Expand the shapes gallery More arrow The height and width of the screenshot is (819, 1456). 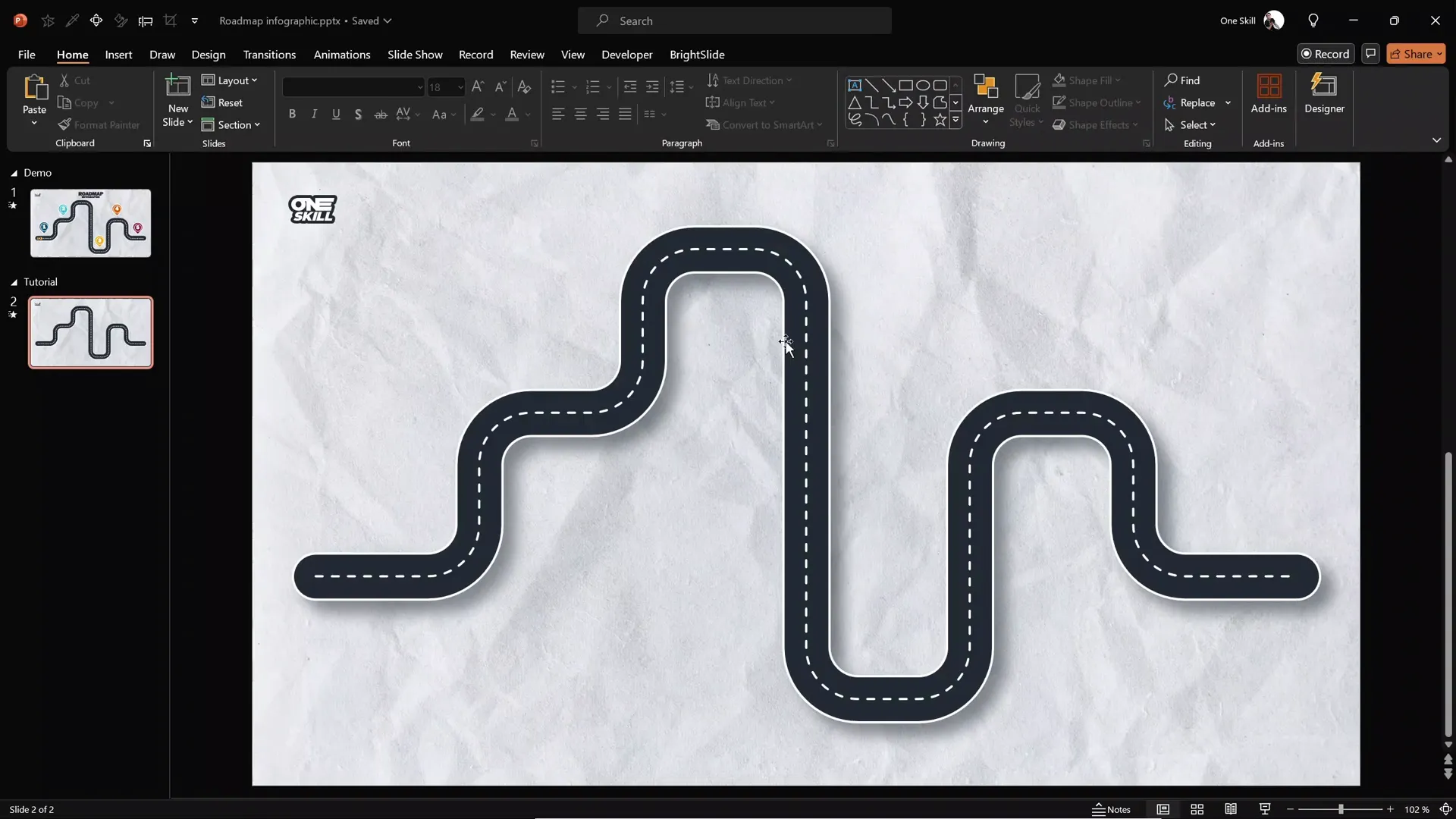(955, 120)
